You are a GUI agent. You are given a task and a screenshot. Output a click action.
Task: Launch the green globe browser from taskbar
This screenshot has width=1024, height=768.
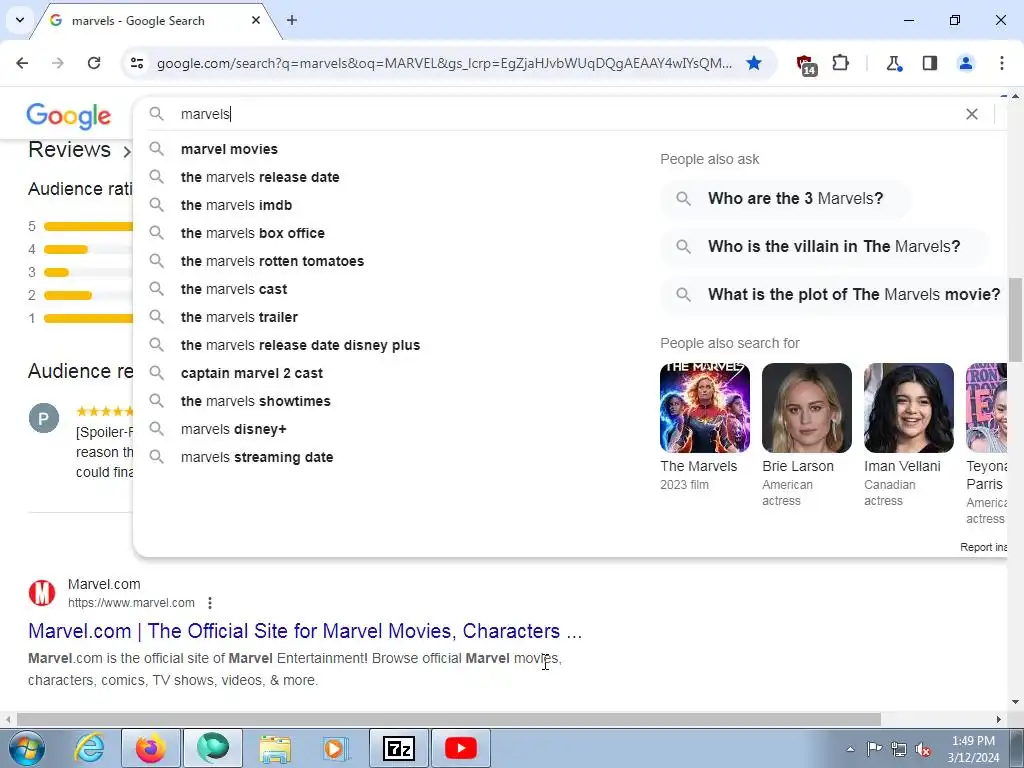(213, 748)
